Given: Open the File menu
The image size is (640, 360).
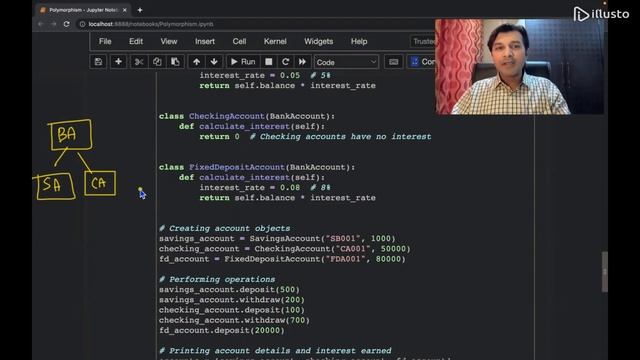Looking at the screenshot, I should (105, 41).
